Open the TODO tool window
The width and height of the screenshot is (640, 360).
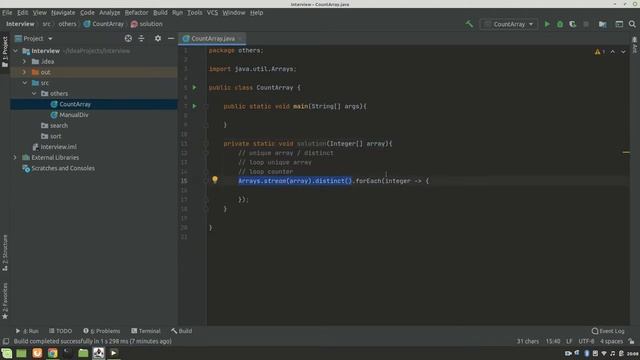60,331
